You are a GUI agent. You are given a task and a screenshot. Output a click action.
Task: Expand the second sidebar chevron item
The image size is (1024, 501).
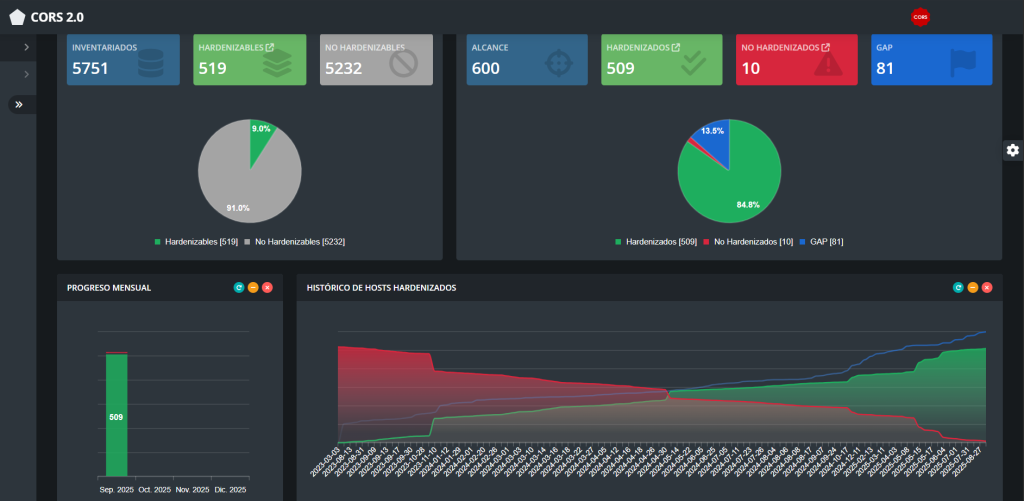tap(26, 75)
